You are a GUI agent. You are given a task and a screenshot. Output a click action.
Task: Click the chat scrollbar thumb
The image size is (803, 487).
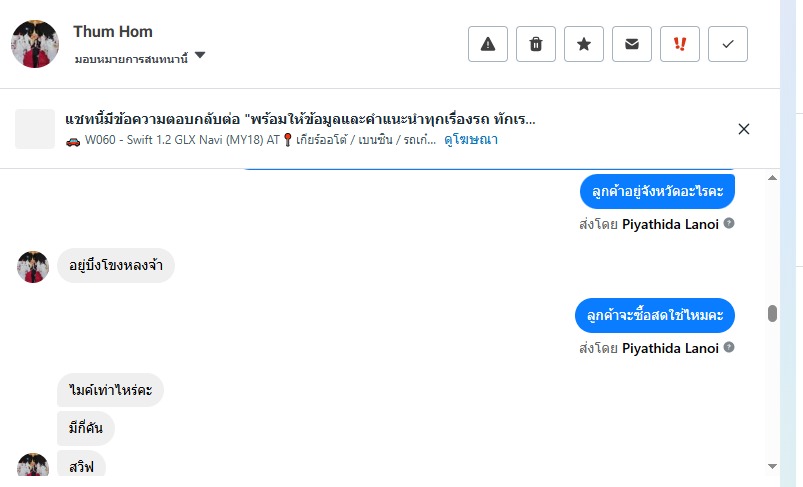pyautogui.click(x=772, y=313)
